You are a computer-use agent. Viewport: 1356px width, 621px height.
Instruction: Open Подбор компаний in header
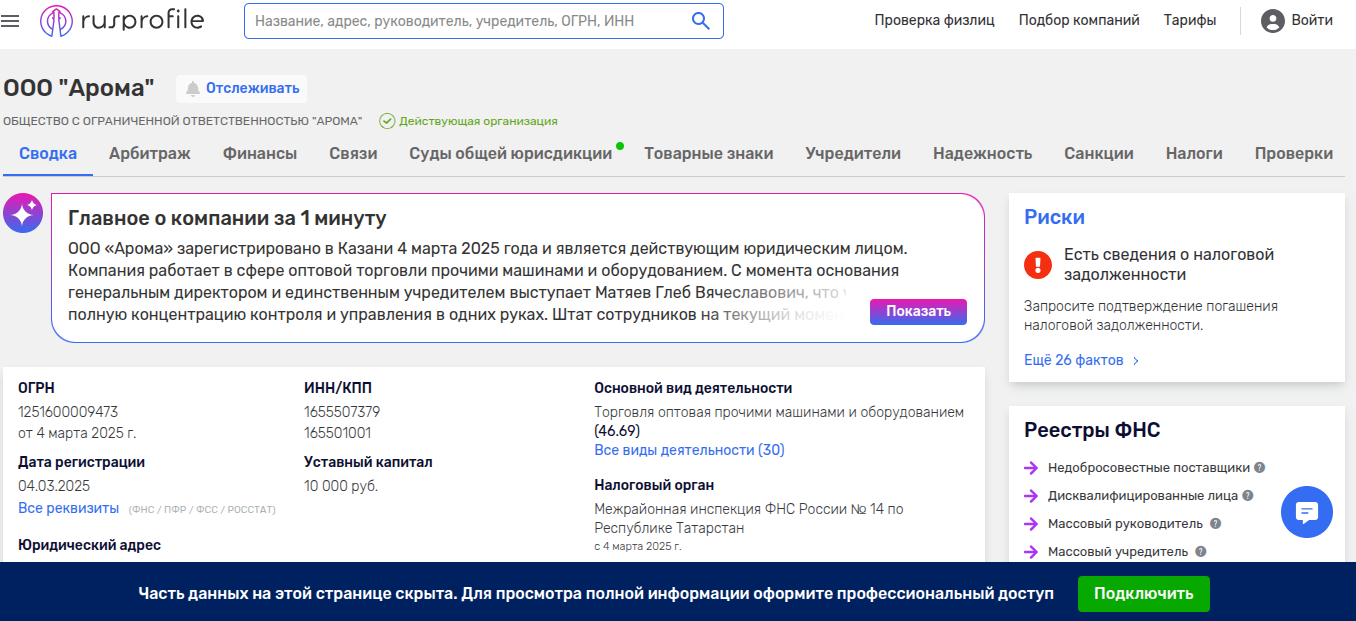(1079, 20)
